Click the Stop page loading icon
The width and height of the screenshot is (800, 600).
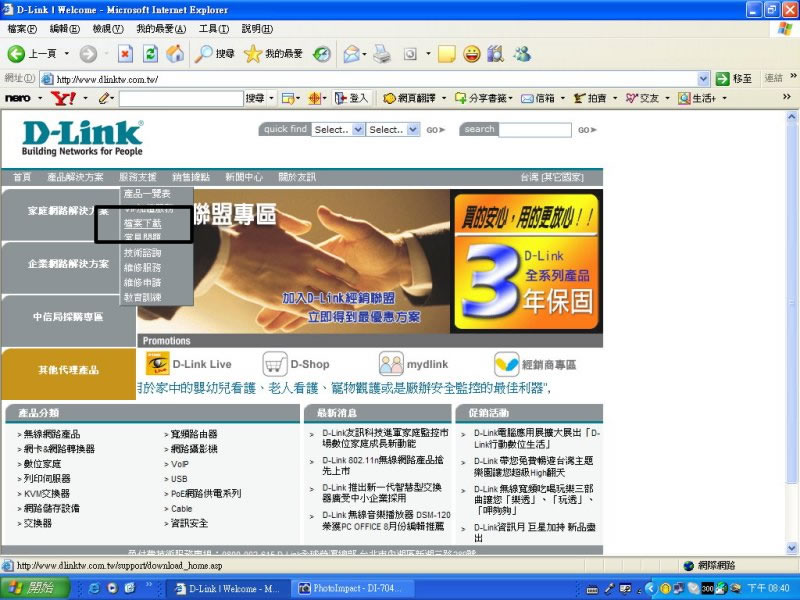click(x=126, y=54)
